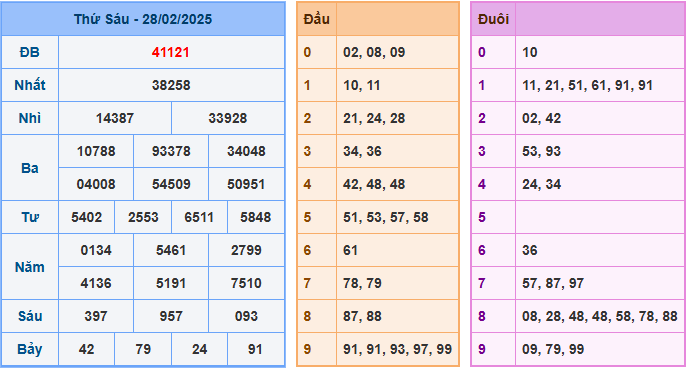Click the Nhất row label

[x=30, y=85]
